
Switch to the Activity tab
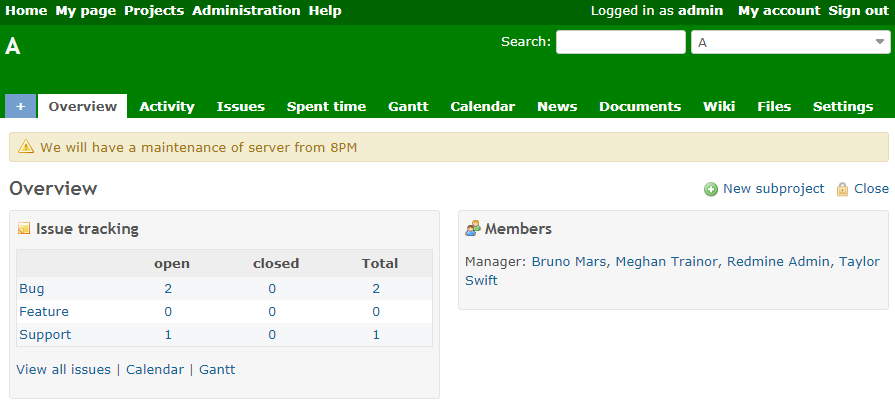(167, 106)
